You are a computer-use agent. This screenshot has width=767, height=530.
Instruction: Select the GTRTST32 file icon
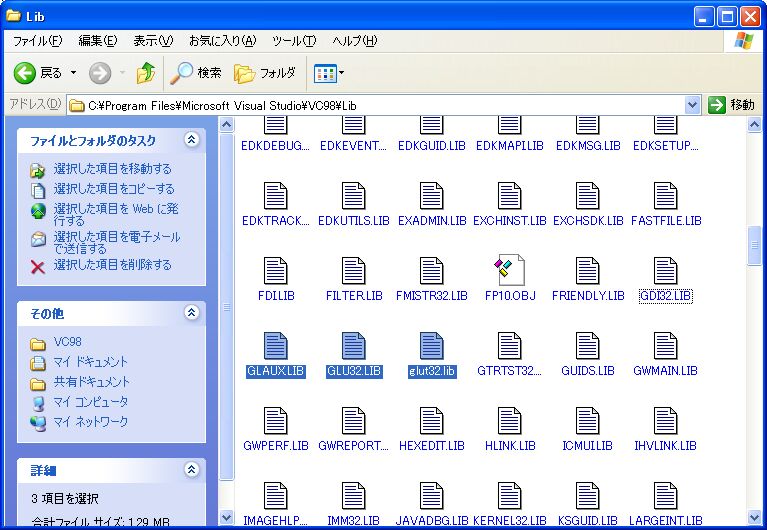[x=509, y=346]
